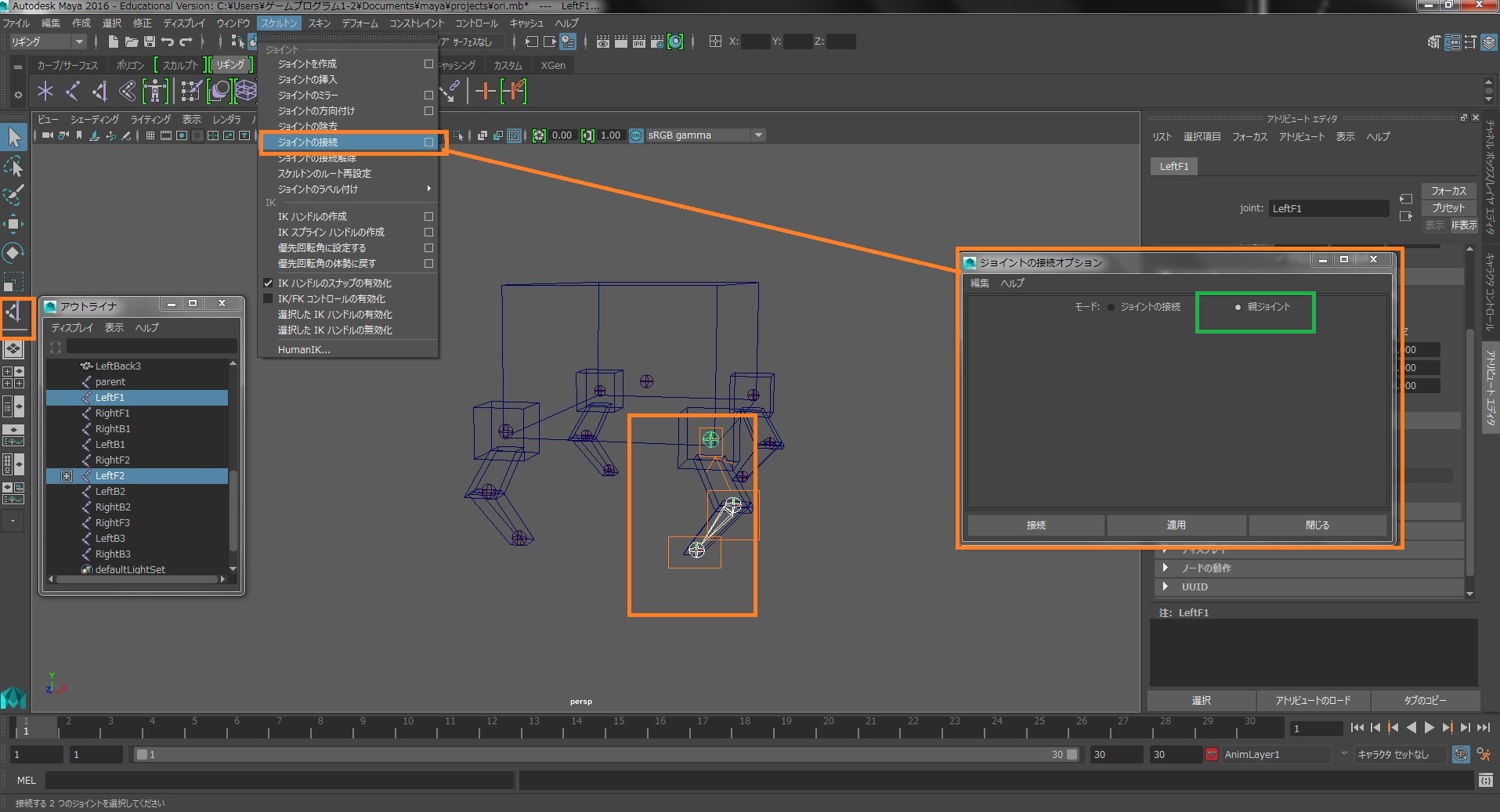Click the Undo arrow icon
Screen dimensions: 1500x812
(168, 42)
